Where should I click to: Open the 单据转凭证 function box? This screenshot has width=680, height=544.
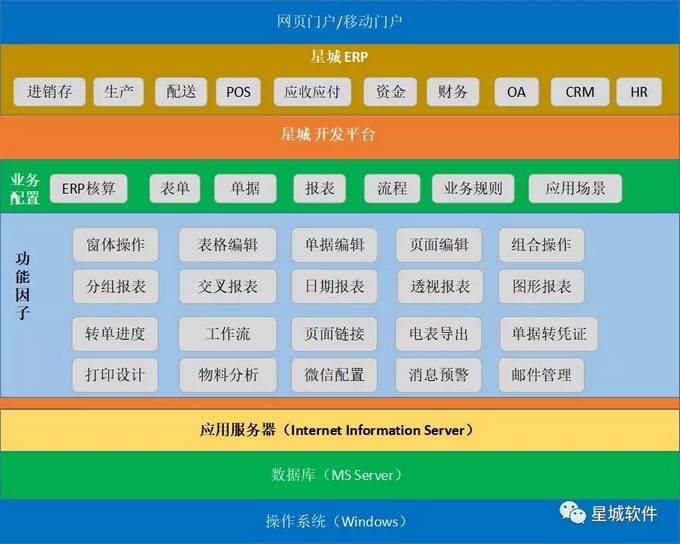click(x=549, y=334)
